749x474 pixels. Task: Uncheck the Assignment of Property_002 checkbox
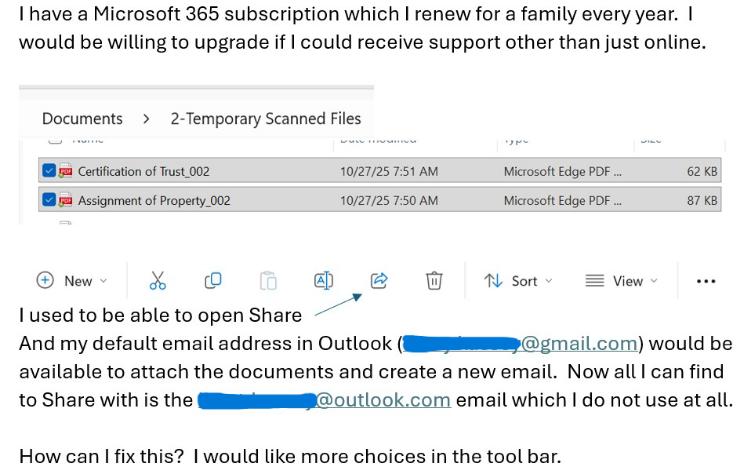click(49, 200)
